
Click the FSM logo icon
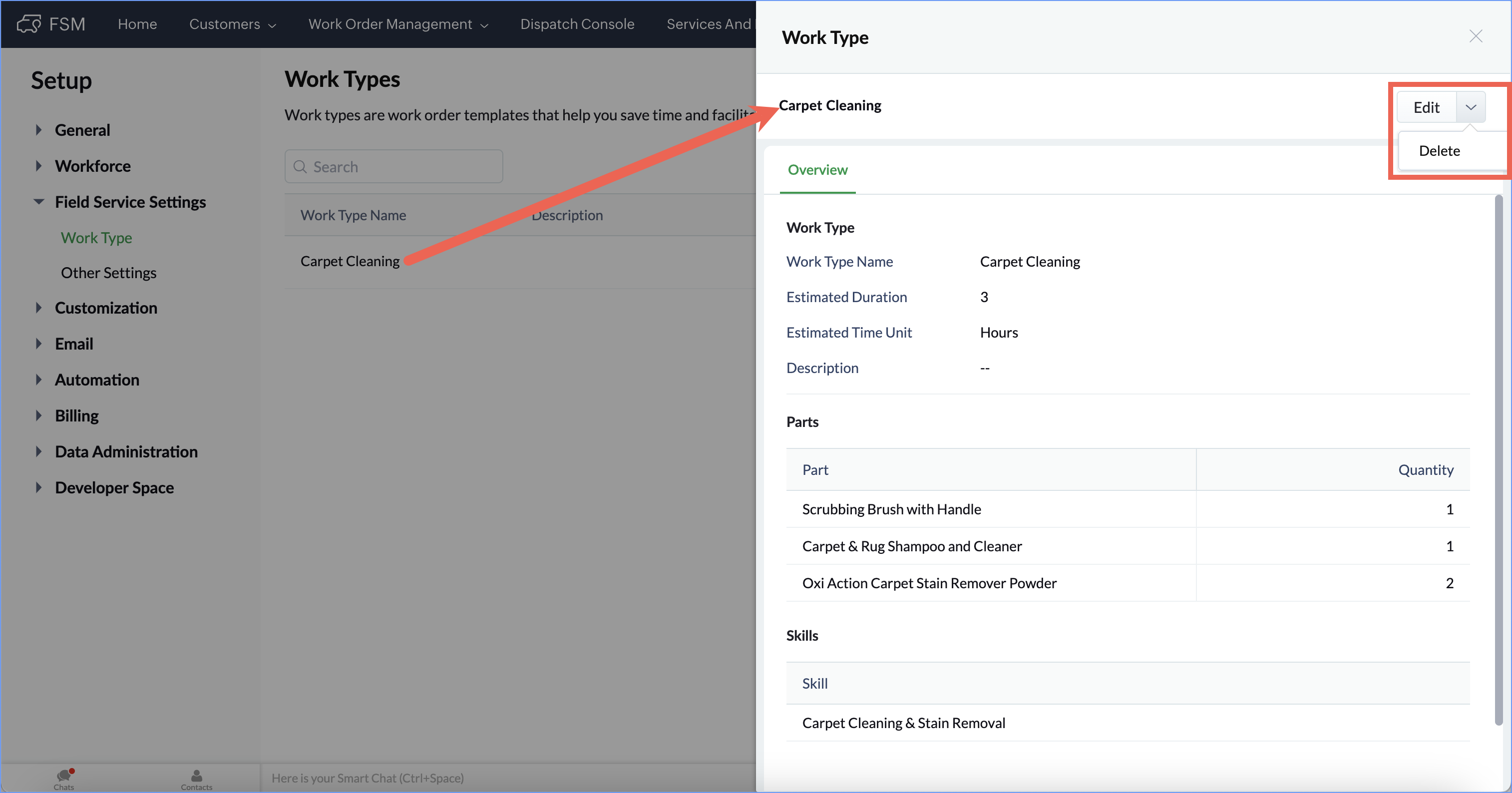click(x=29, y=24)
